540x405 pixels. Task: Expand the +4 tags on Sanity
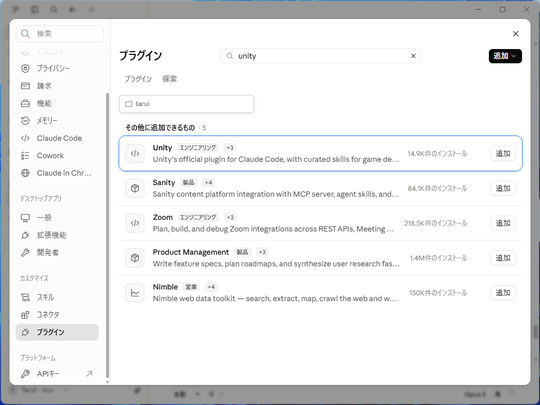click(208, 183)
